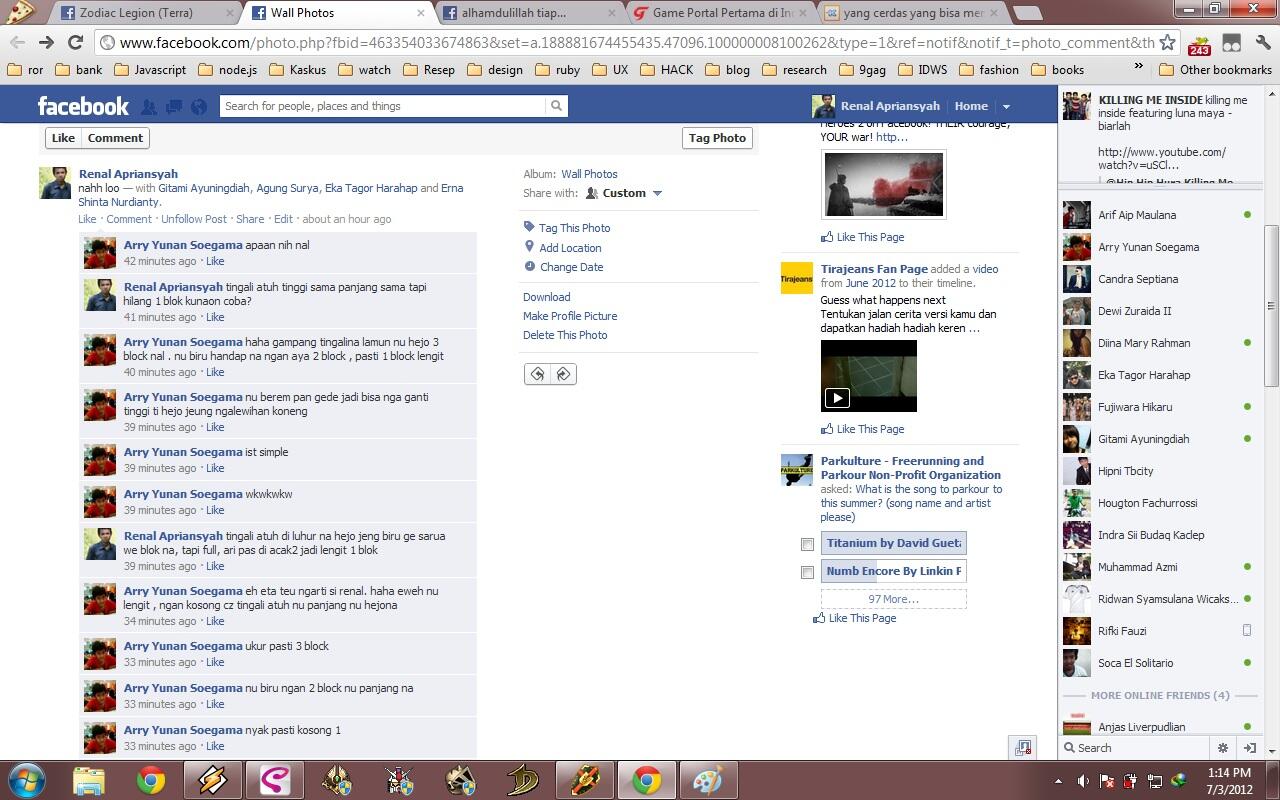
Task: Expand the account menu arrow beside Home
Action: coord(1006,107)
